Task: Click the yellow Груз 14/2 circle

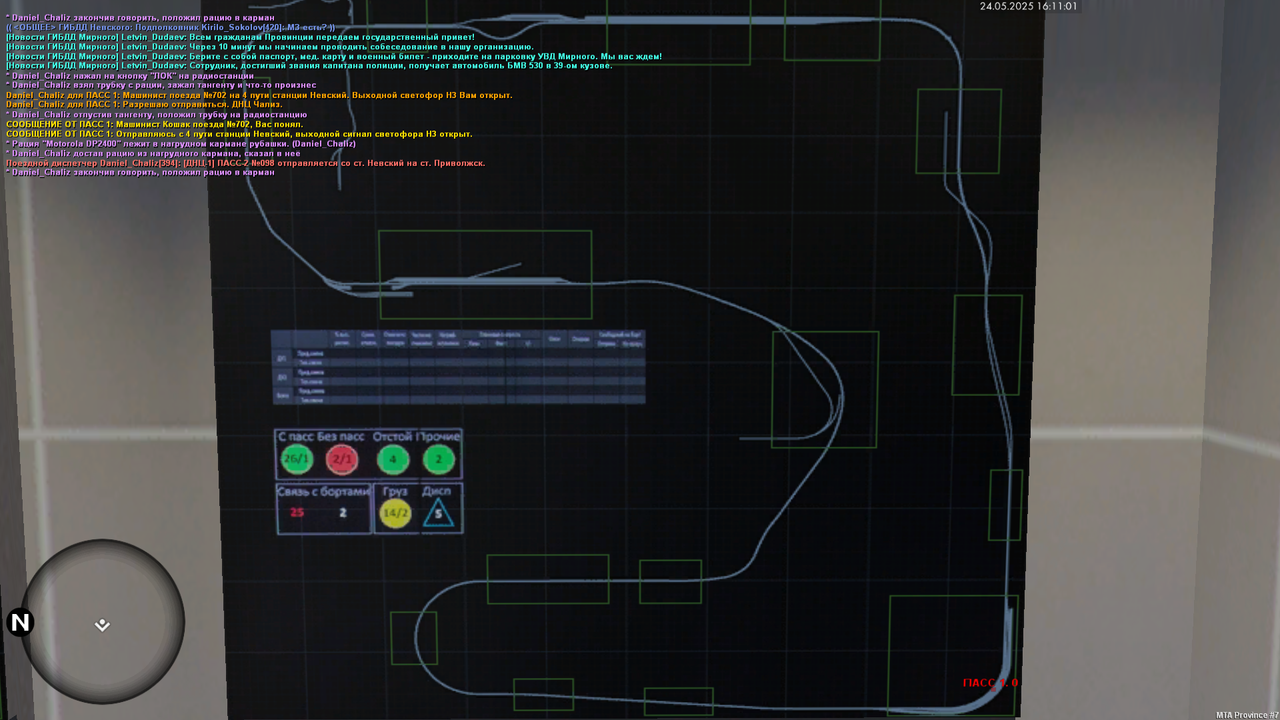Action: tap(396, 513)
